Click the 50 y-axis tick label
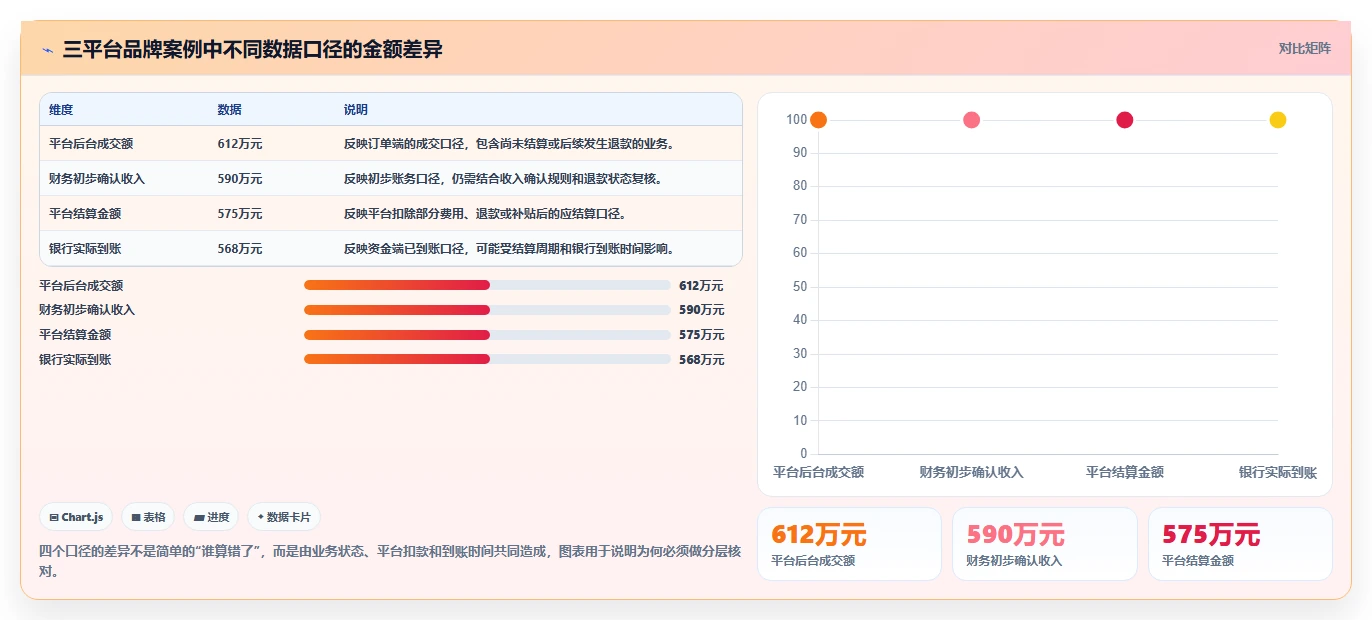This screenshot has height=620, width=1372. [799, 287]
